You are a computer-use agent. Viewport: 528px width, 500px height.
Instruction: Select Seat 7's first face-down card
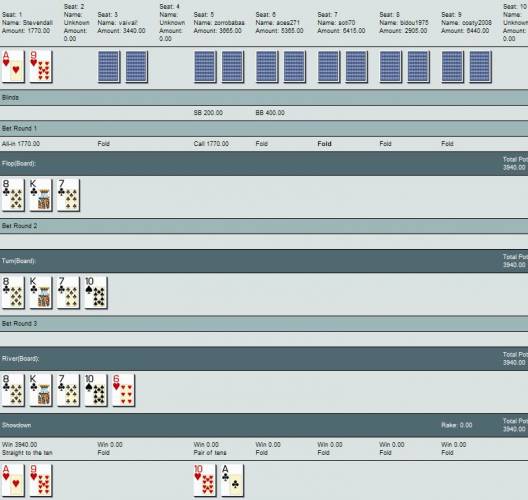click(x=329, y=66)
